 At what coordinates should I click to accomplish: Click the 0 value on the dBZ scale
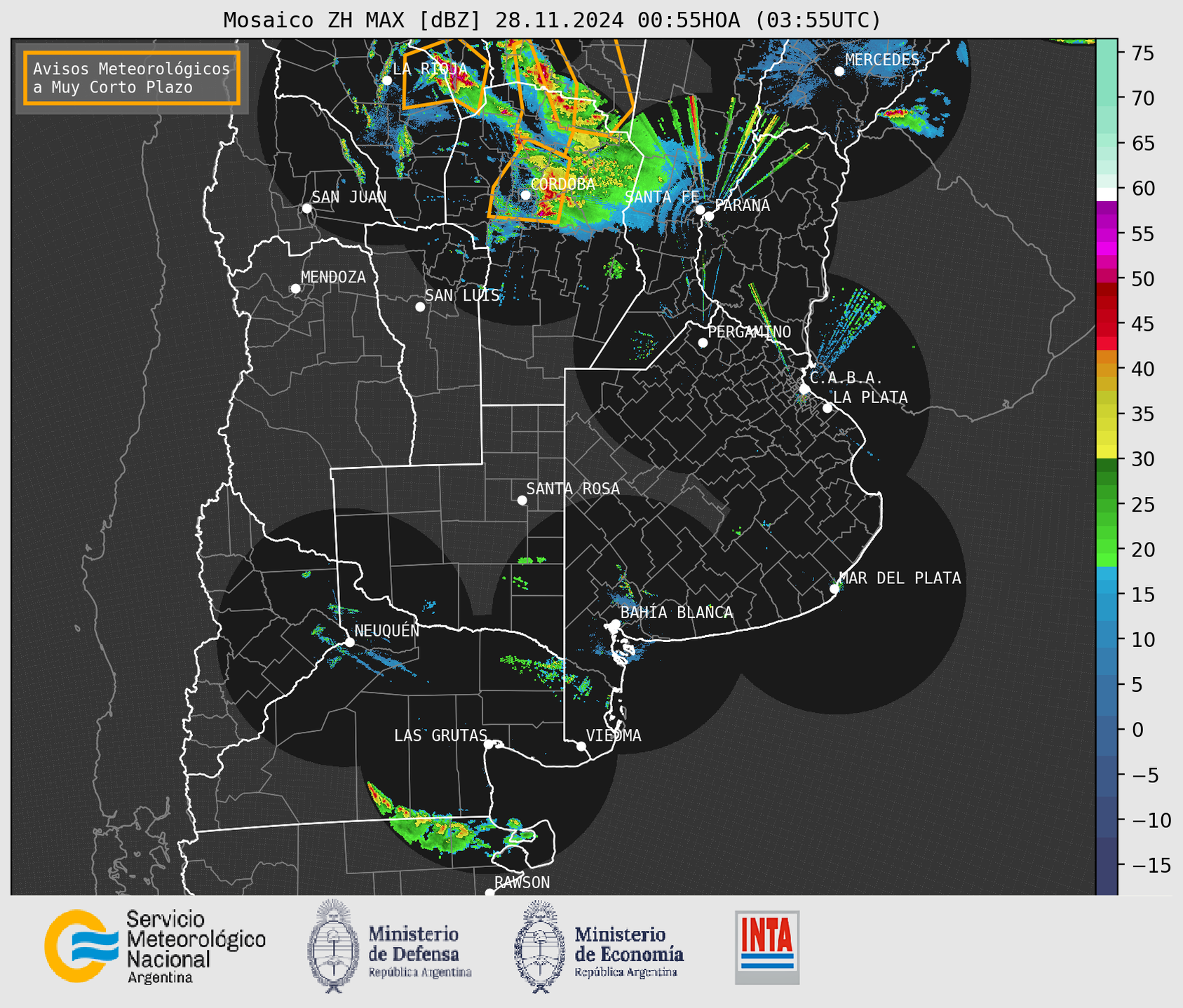coord(1137,730)
